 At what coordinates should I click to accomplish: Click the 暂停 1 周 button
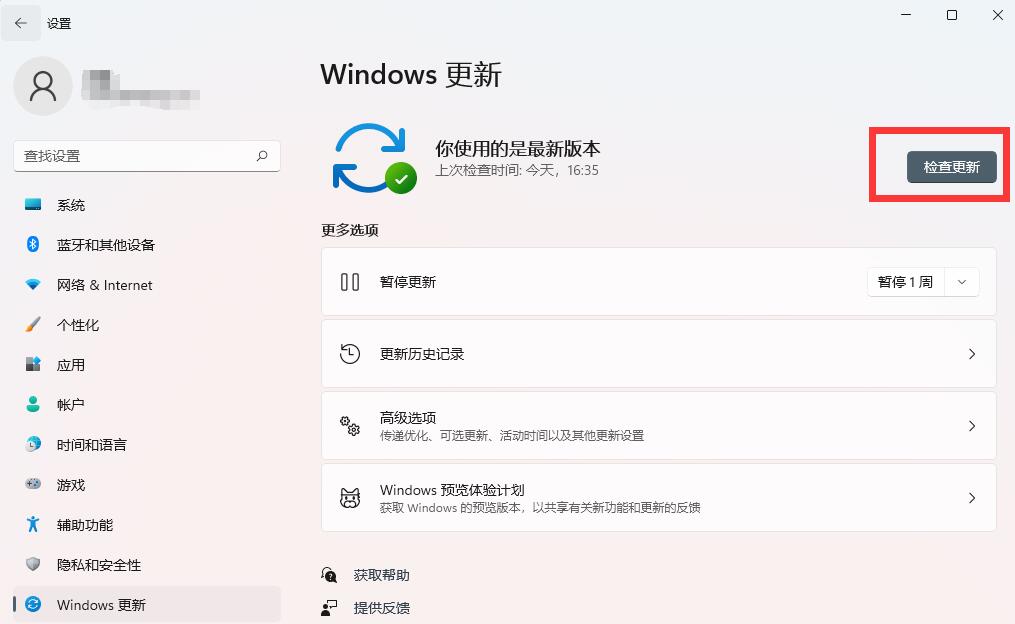tap(906, 282)
